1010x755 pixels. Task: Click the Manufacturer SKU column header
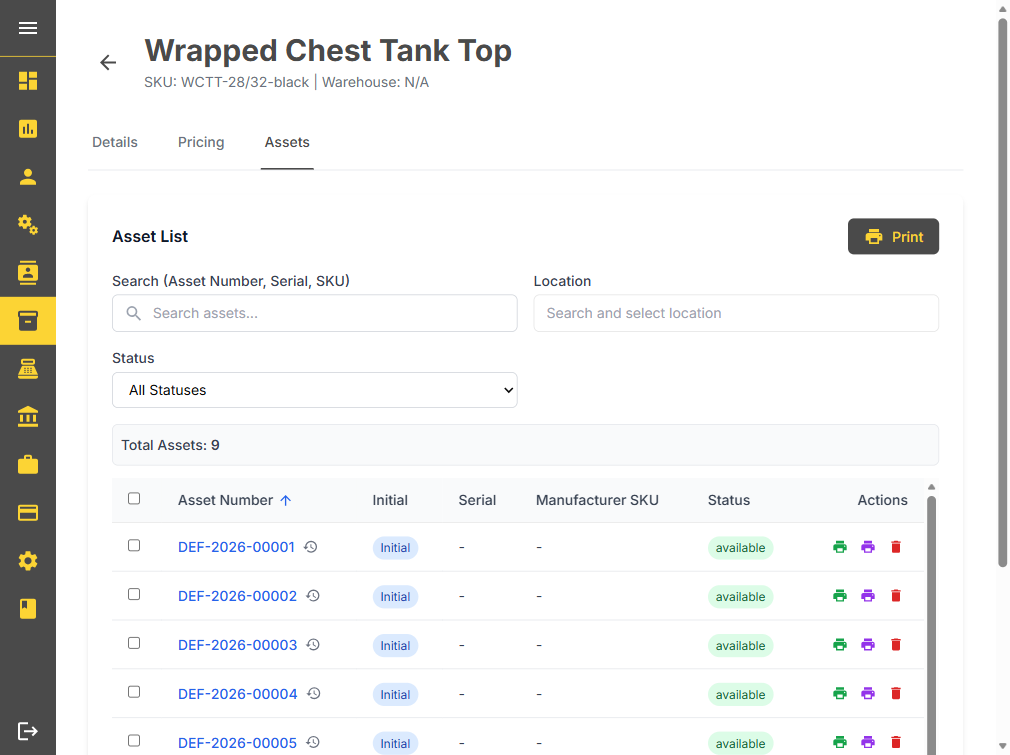point(597,501)
